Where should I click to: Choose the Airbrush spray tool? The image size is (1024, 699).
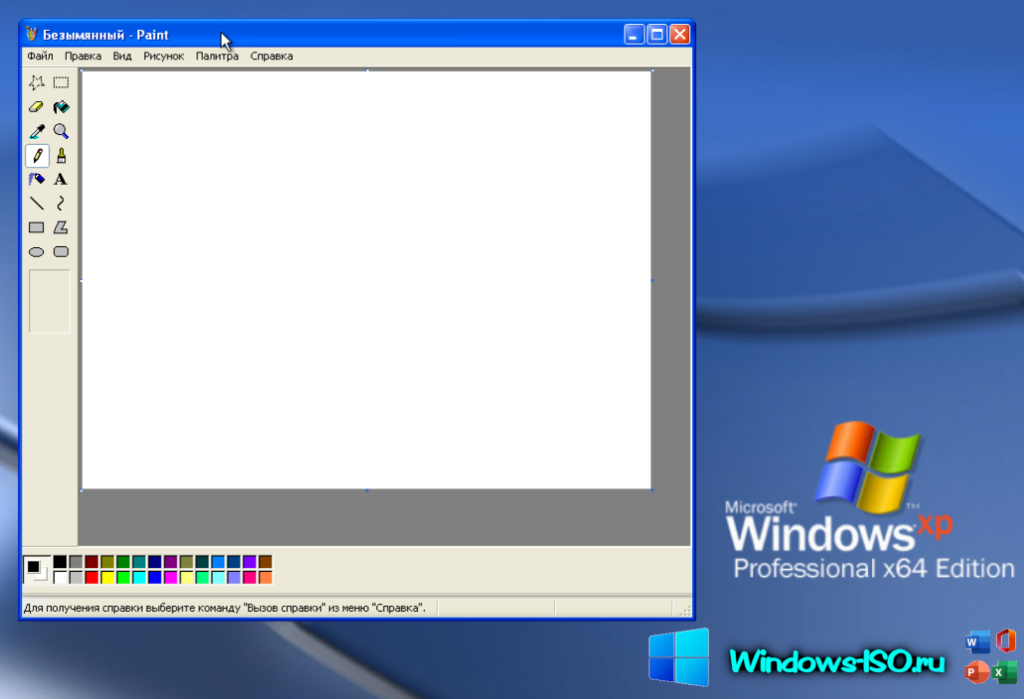click(x=37, y=179)
